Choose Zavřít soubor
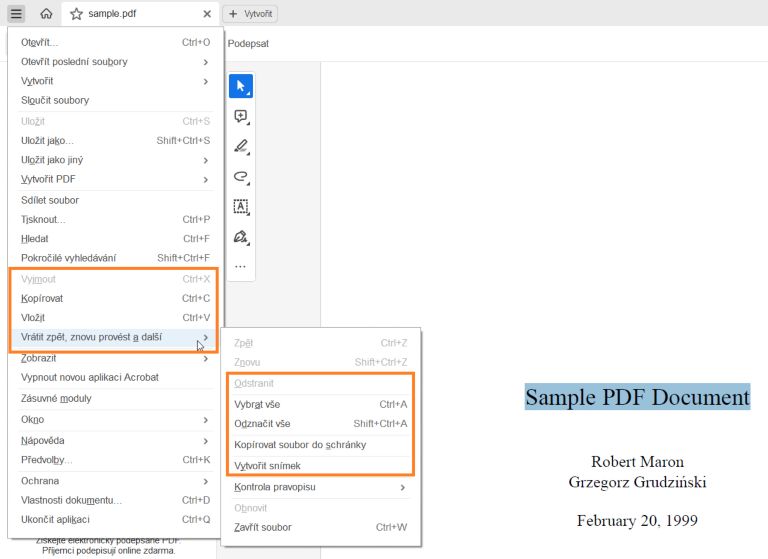The image size is (768, 559). tap(321, 527)
